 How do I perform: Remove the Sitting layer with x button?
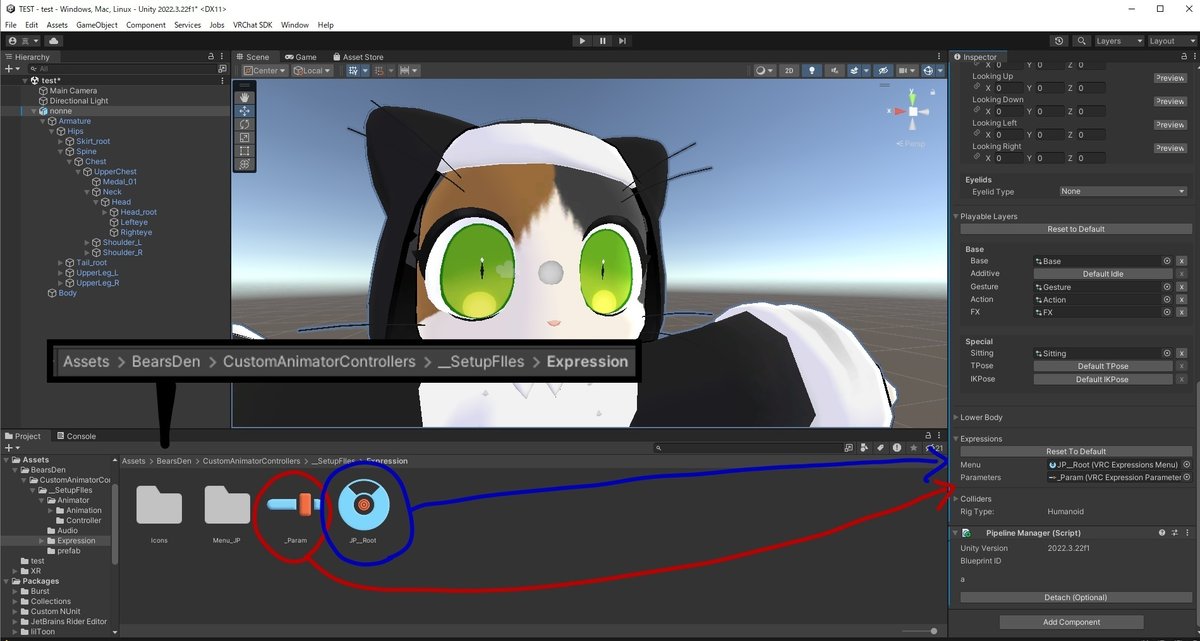tap(1181, 353)
